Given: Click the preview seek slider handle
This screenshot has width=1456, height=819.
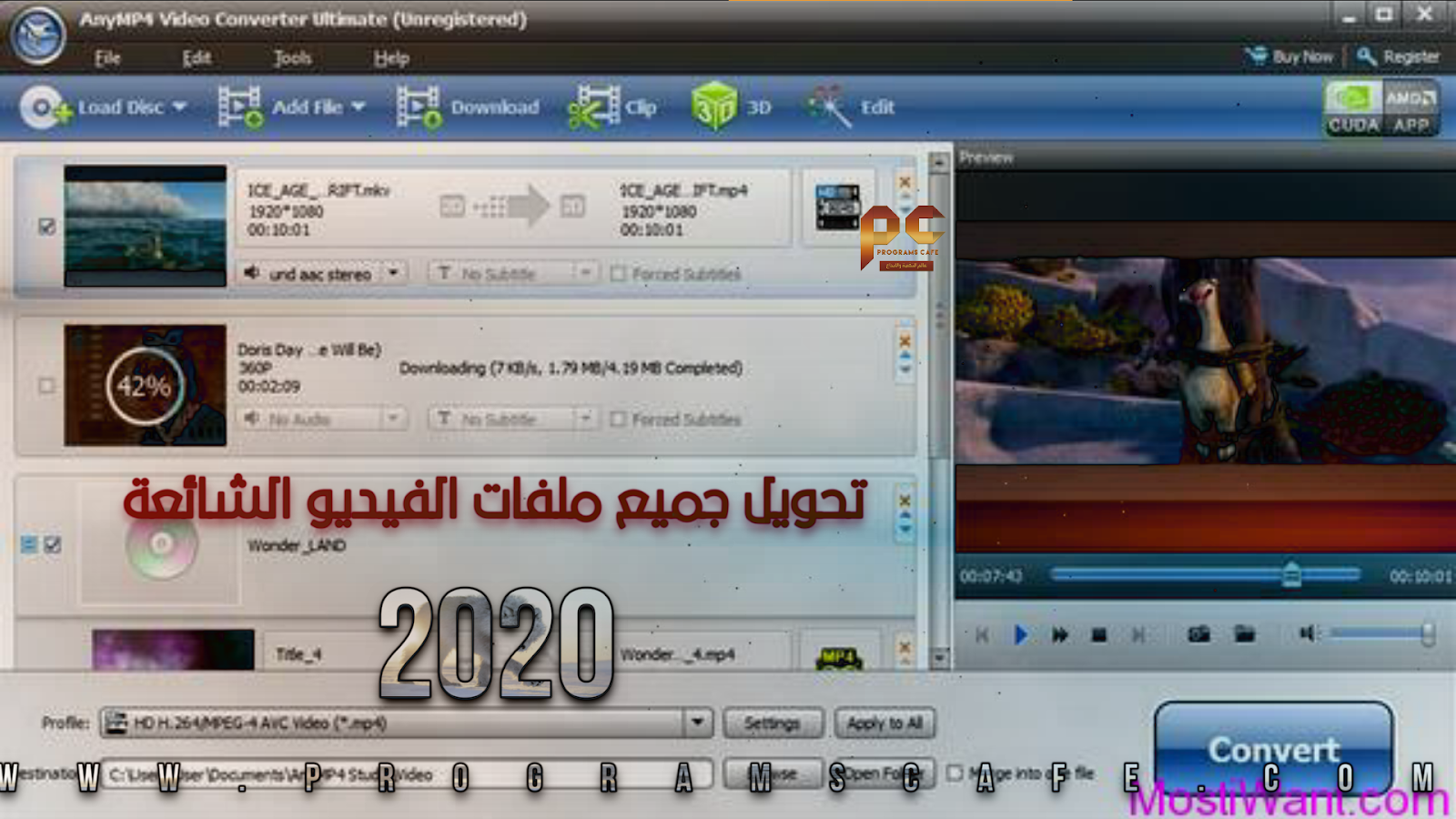Looking at the screenshot, I should coord(1291,574).
